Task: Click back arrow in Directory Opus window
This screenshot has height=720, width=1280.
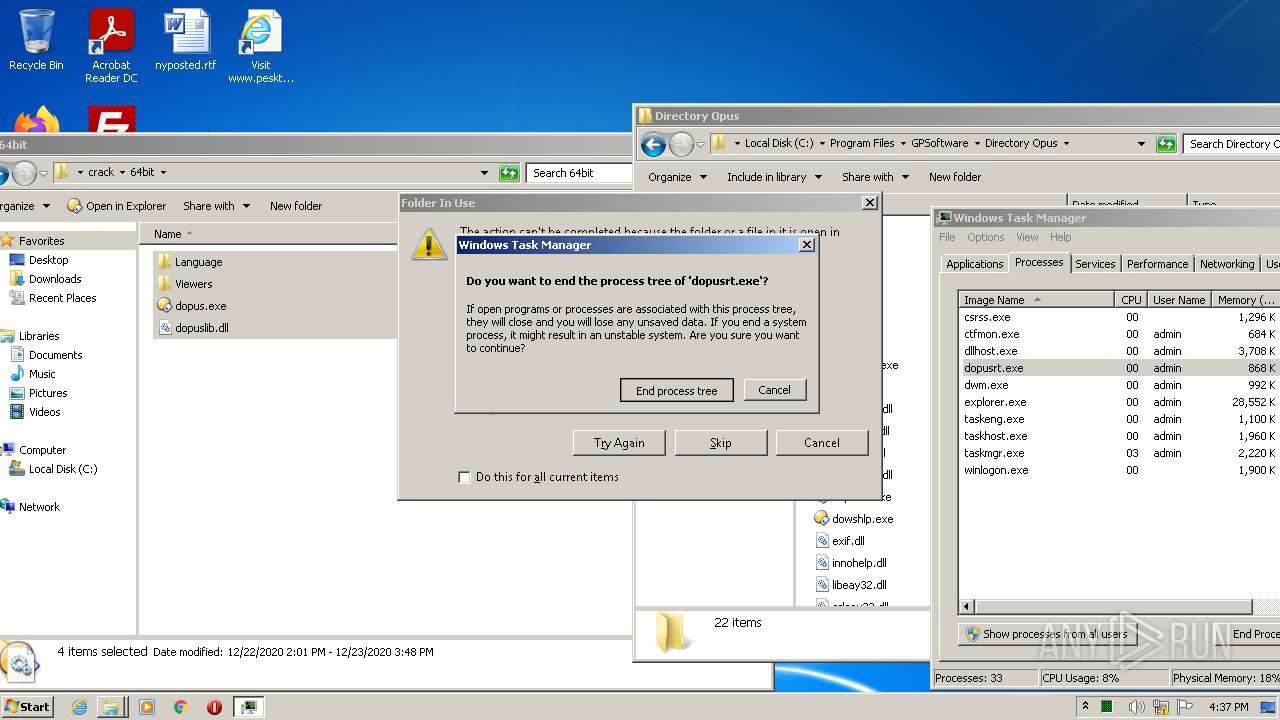Action: [x=653, y=144]
